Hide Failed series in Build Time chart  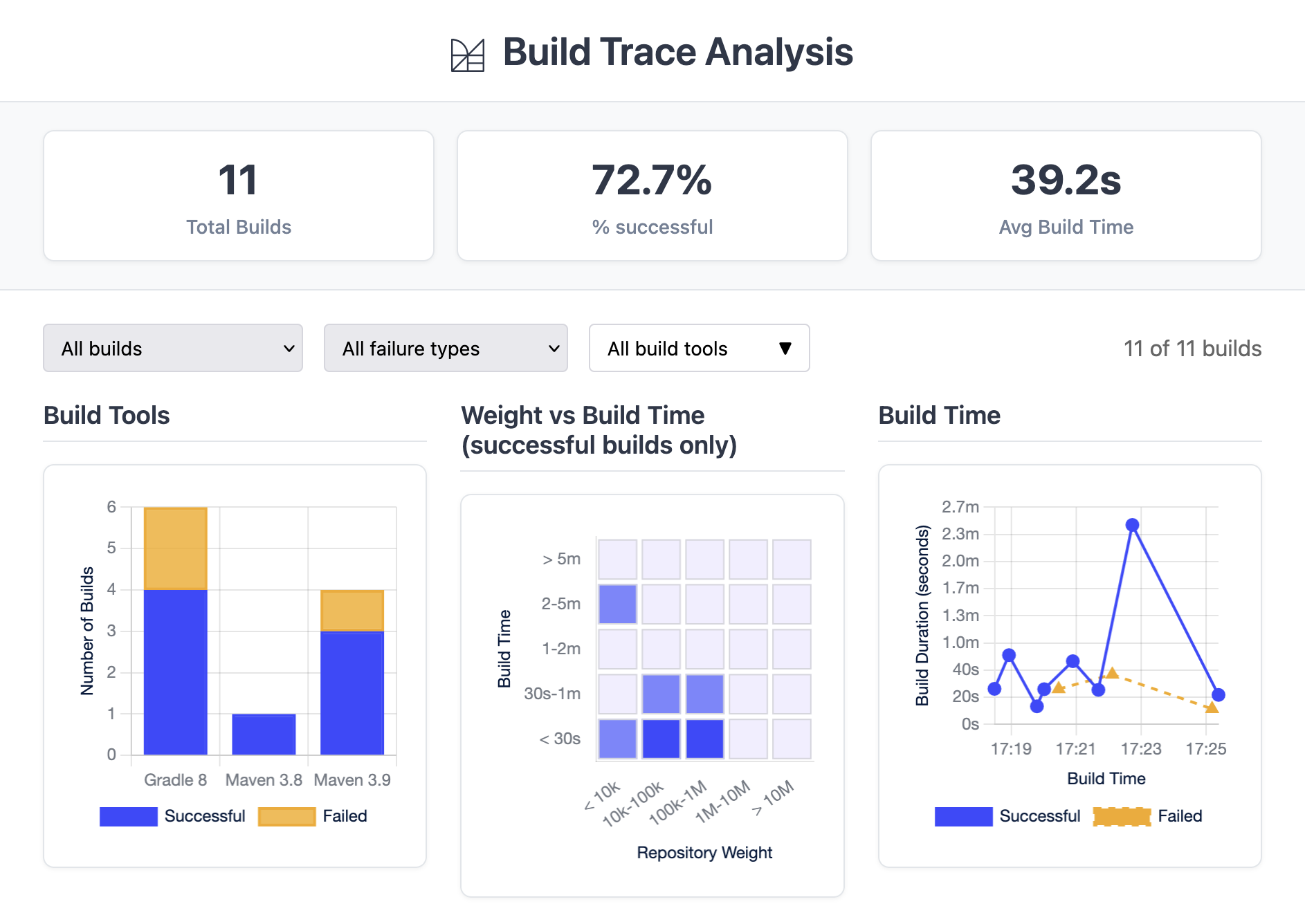click(x=1149, y=816)
